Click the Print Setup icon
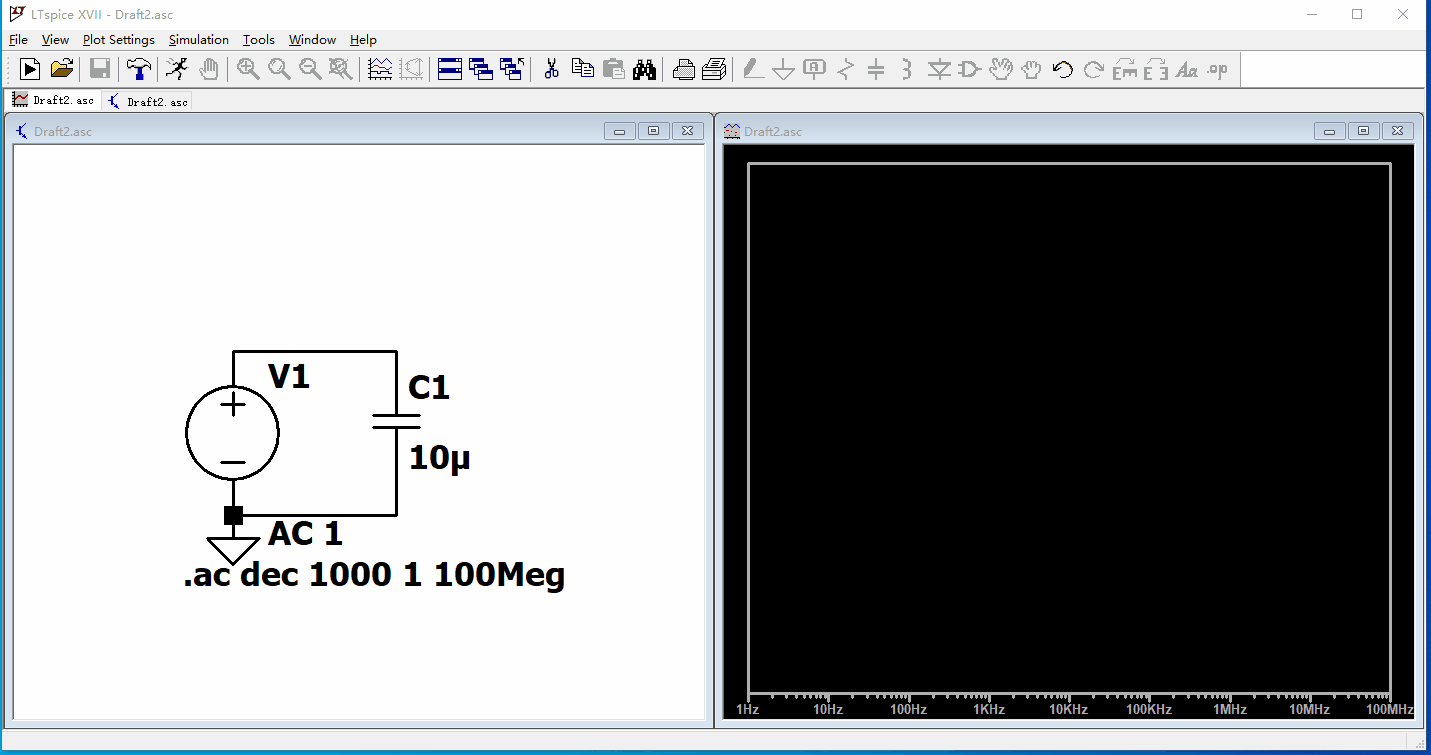Screen dimensions: 1431x755 pyautogui.click(x=714, y=69)
